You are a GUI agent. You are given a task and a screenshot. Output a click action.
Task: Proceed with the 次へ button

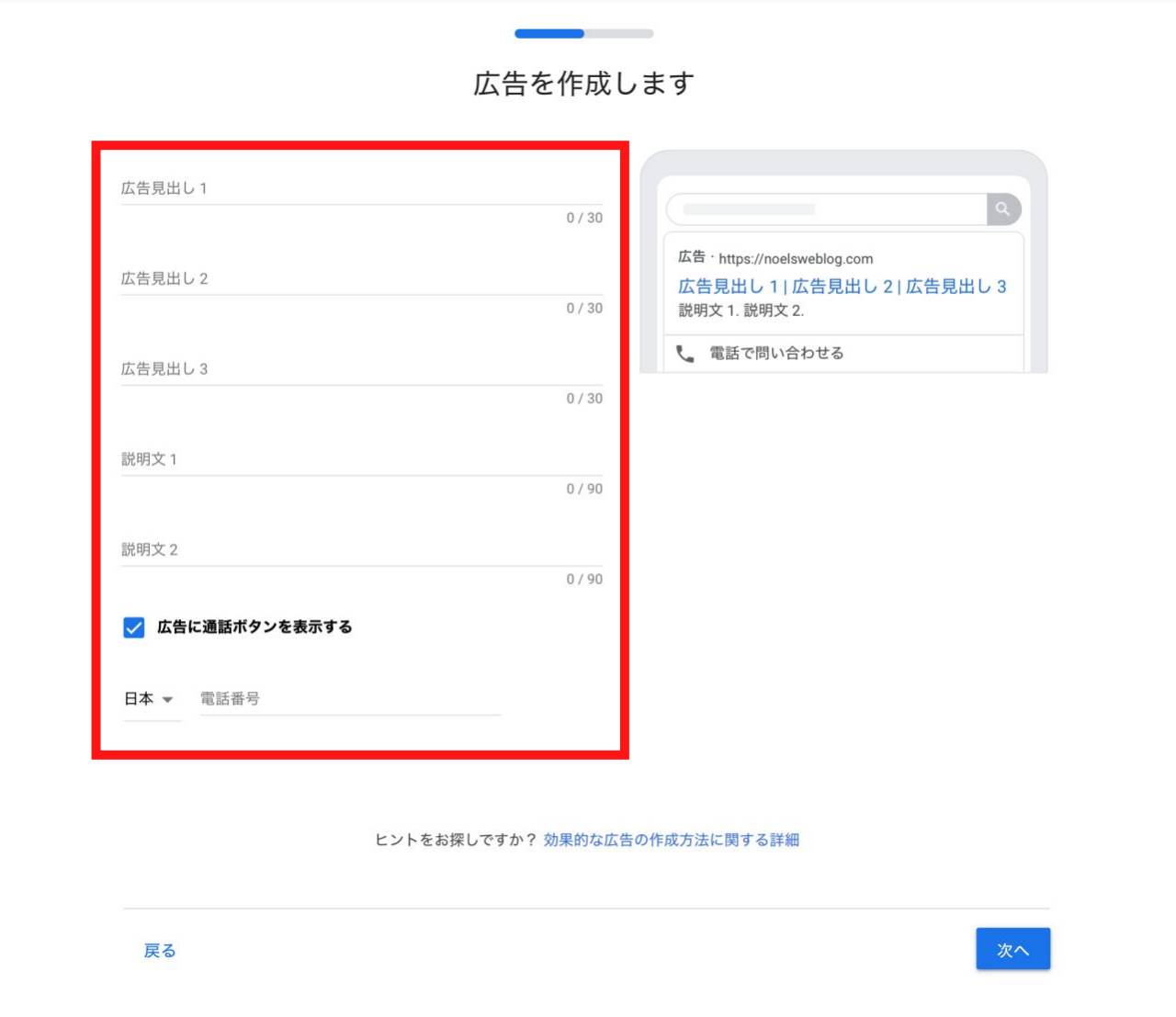click(x=1012, y=949)
